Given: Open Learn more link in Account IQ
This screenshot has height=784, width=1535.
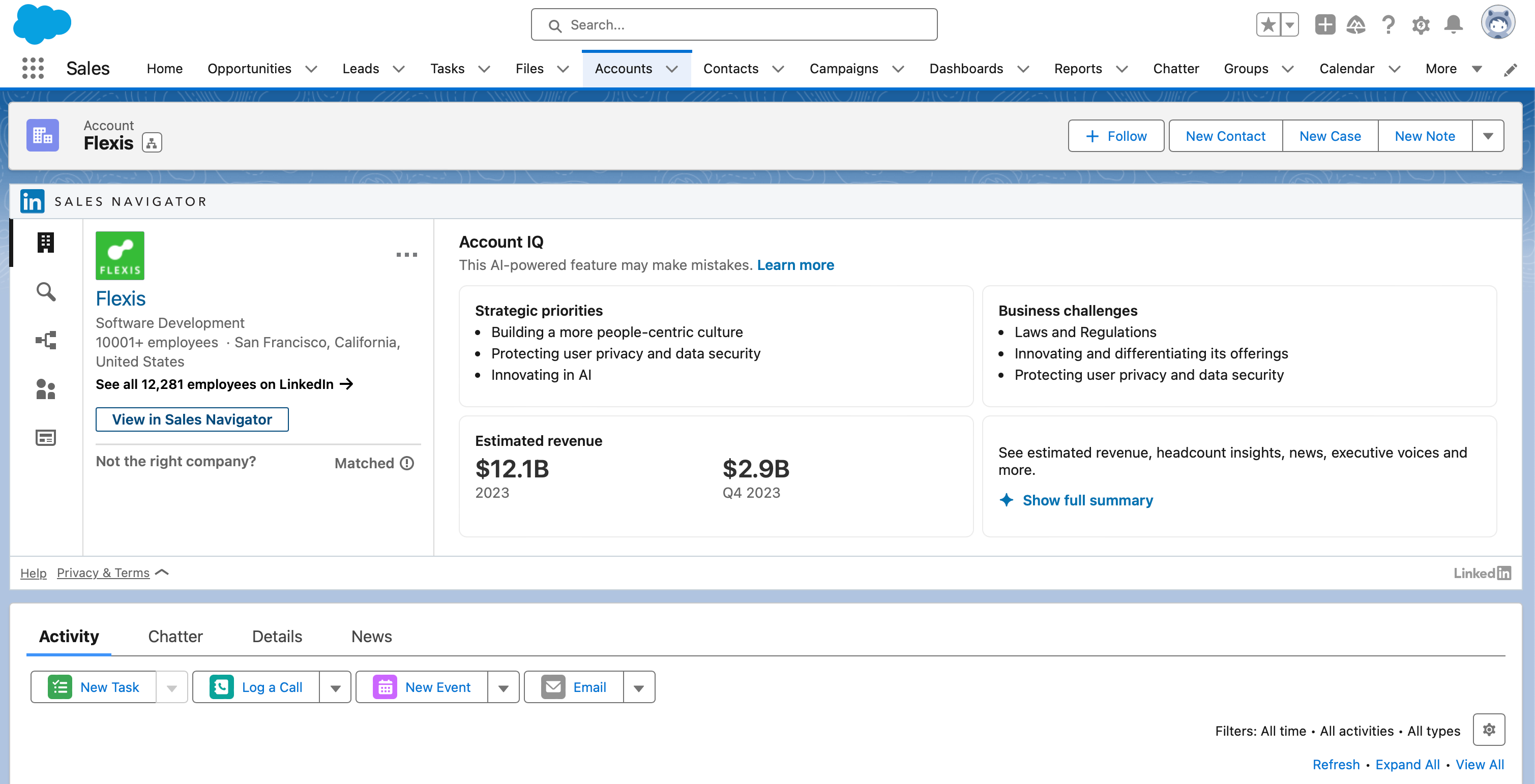Looking at the screenshot, I should click(795, 265).
